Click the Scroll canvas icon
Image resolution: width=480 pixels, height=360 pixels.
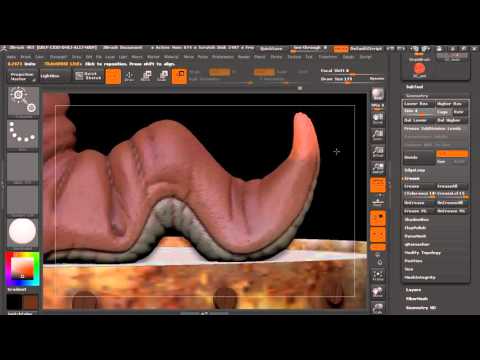[378, 118]
